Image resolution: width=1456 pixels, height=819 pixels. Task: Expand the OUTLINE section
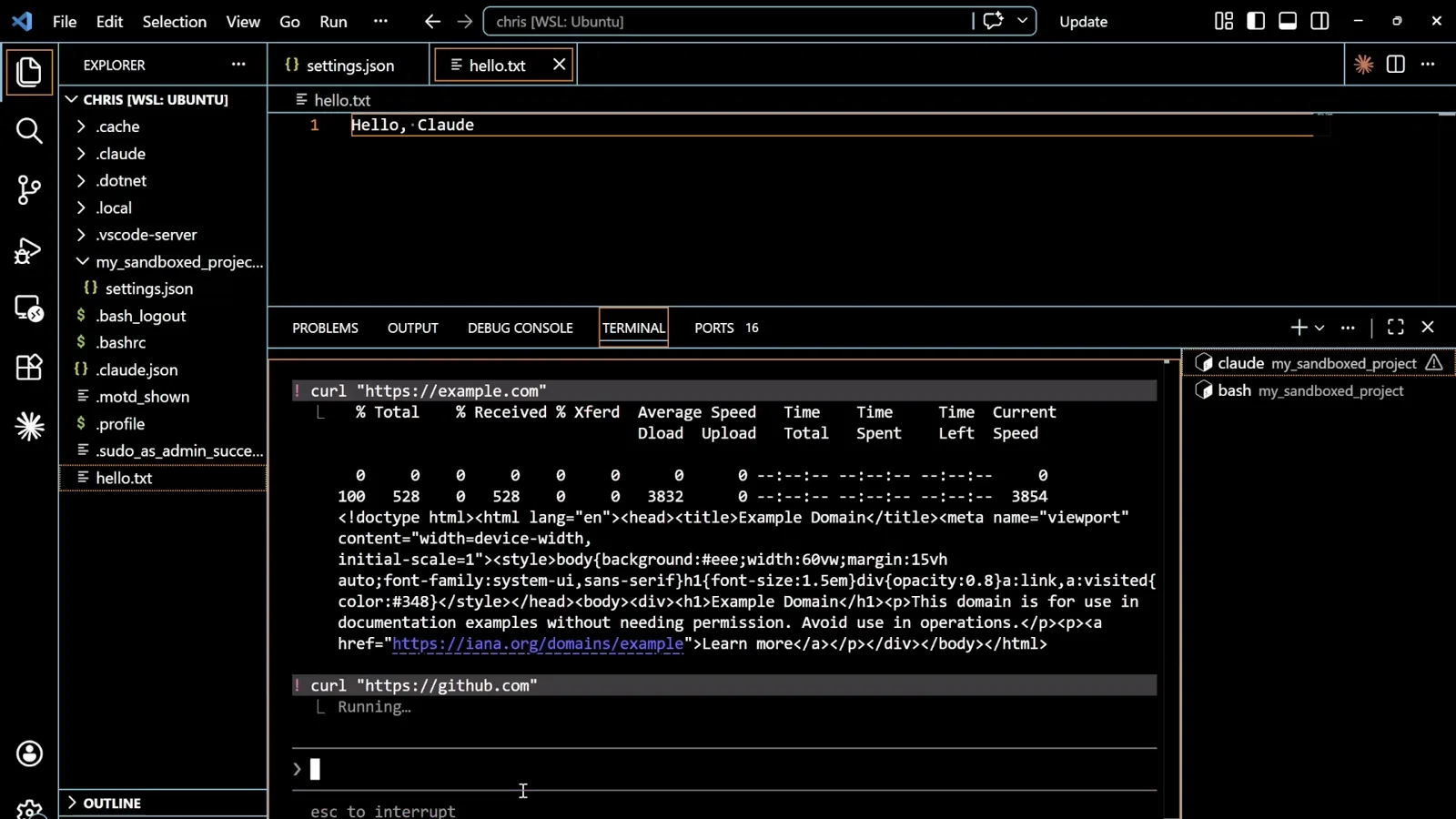pyautogui.click(x=164, y=804)
